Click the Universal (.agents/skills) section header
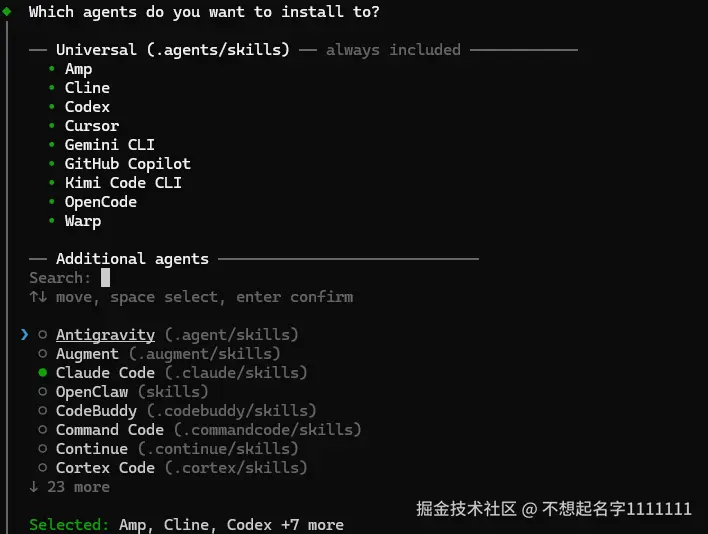Screen dimensions: 708x534 click(x=172, y=50)
